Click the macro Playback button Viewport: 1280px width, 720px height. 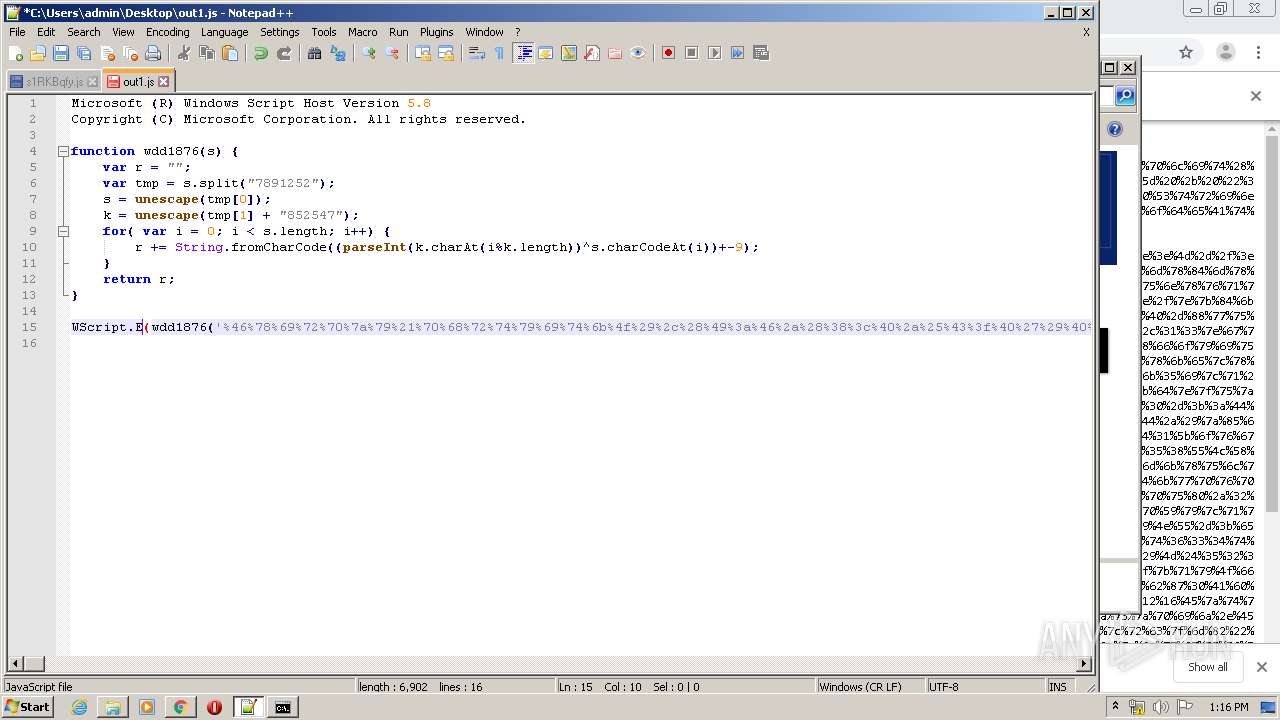tap(715, 53)
